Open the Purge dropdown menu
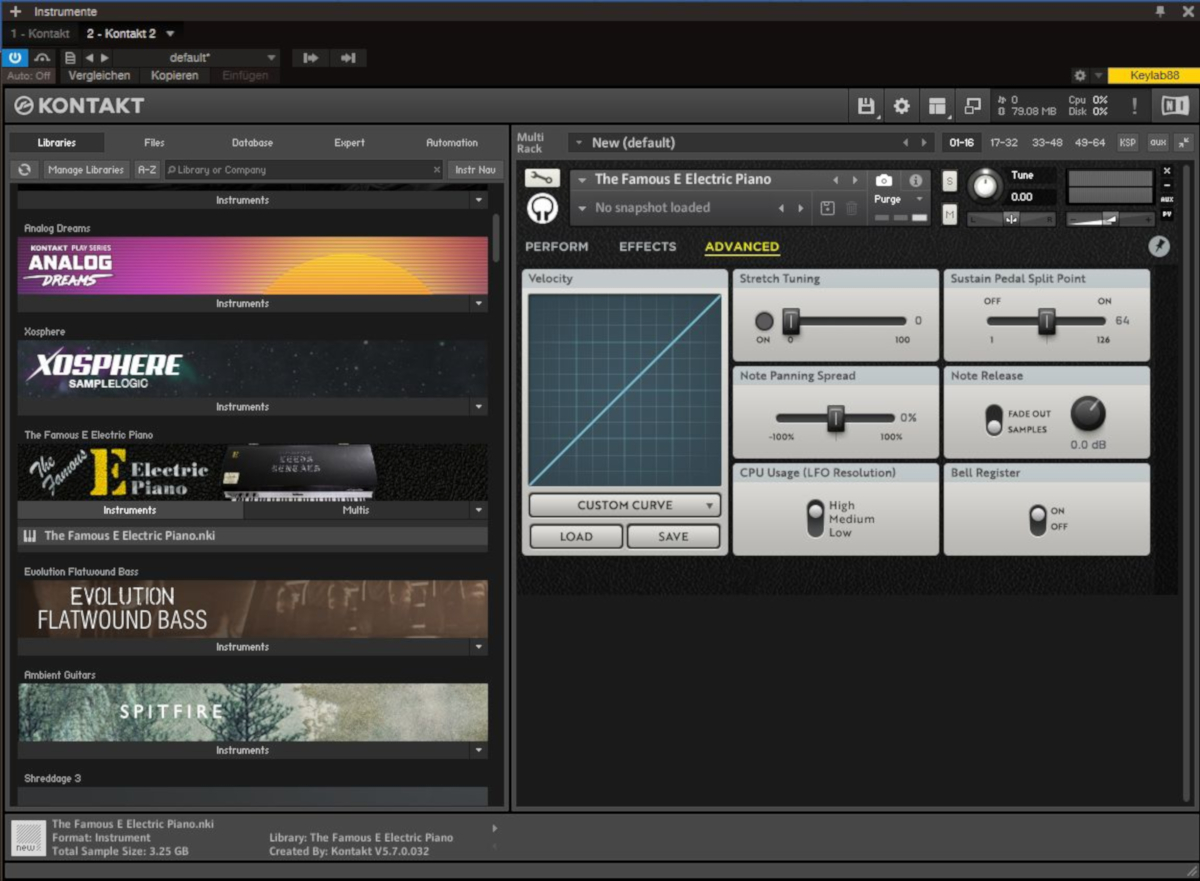Screen dimensions: 1200x881 899,199
